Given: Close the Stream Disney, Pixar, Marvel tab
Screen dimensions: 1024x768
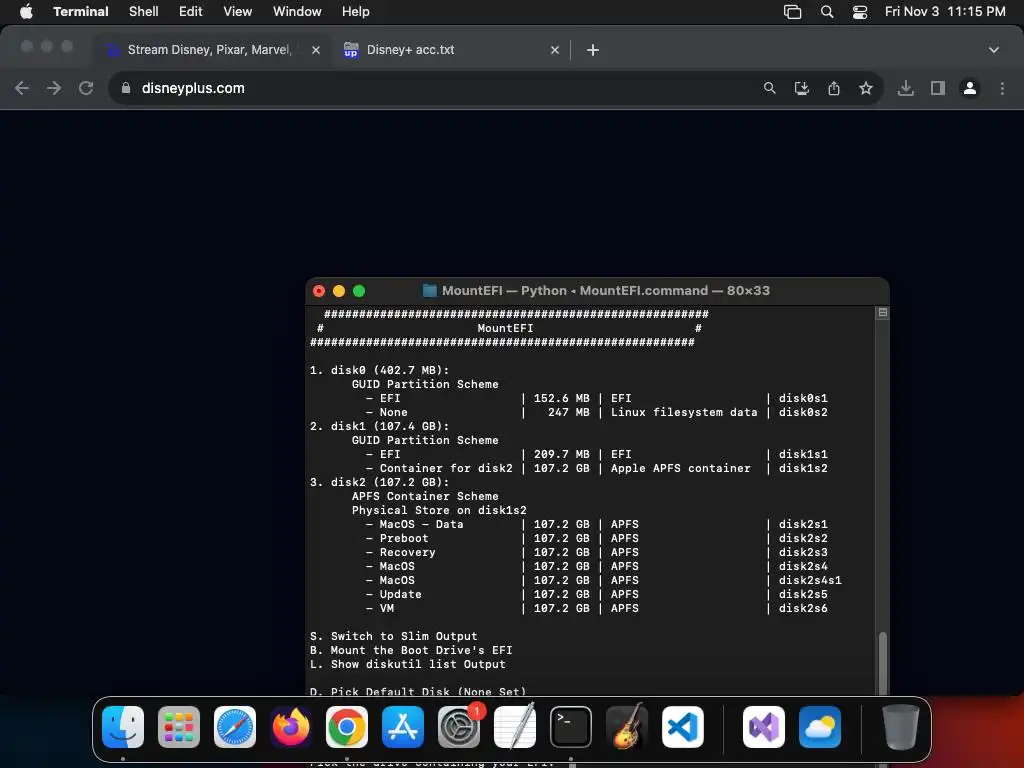Looking at the screenshot, I should [x=315, y=50].
